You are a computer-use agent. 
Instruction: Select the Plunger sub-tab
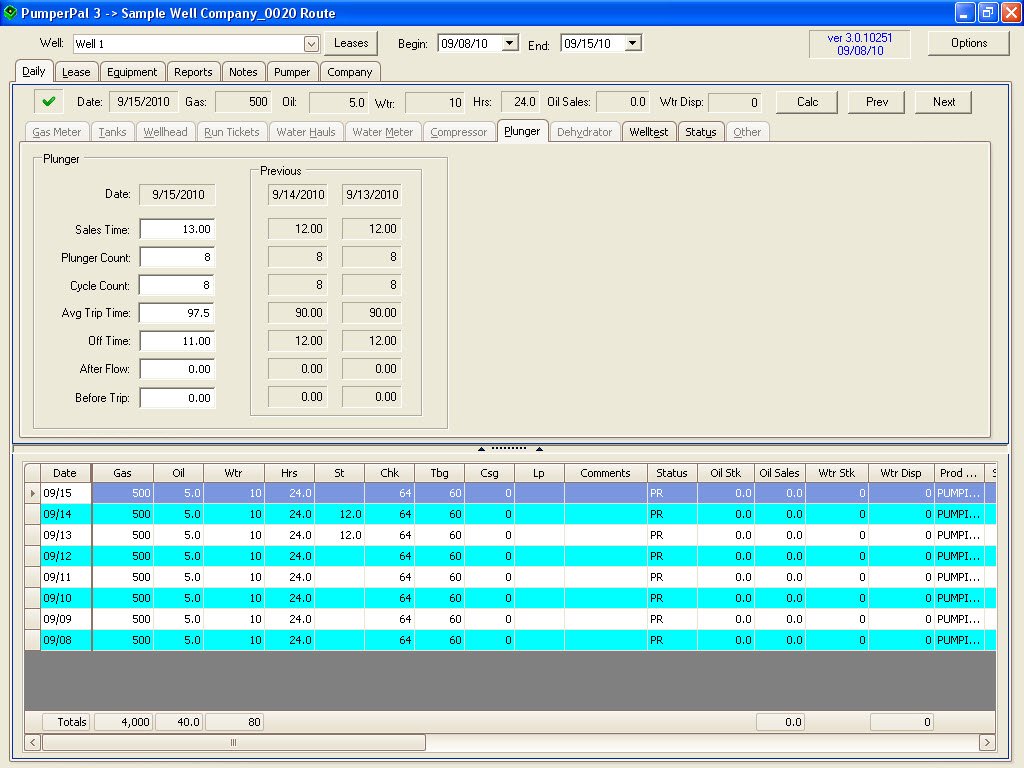[x=522, y=131]
